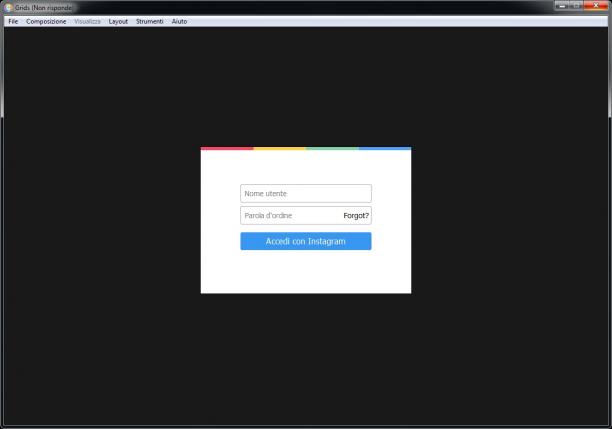Viewport: 612px width, 429px height.
Task: Minimize the Grids window
Action: click(x=562, y=5)
